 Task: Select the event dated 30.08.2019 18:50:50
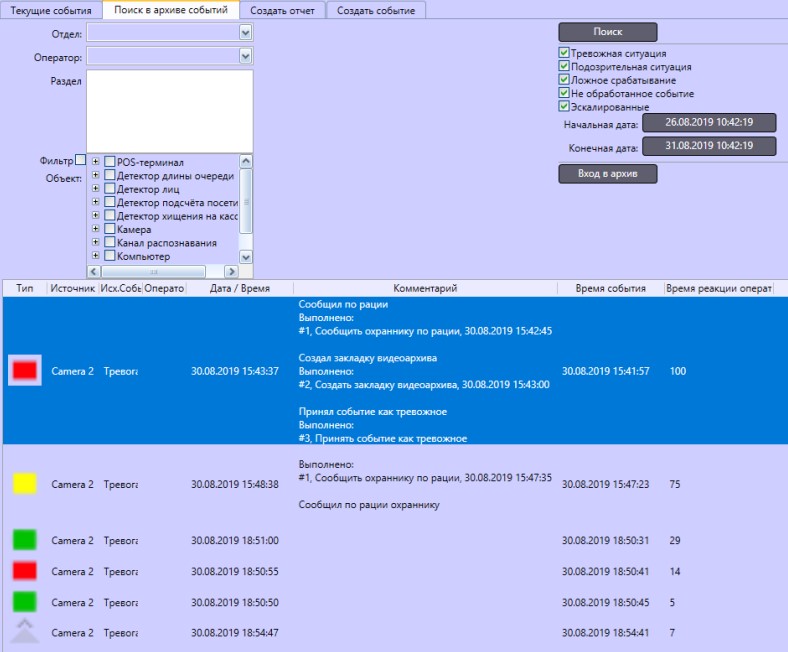(x=395, y=602)
